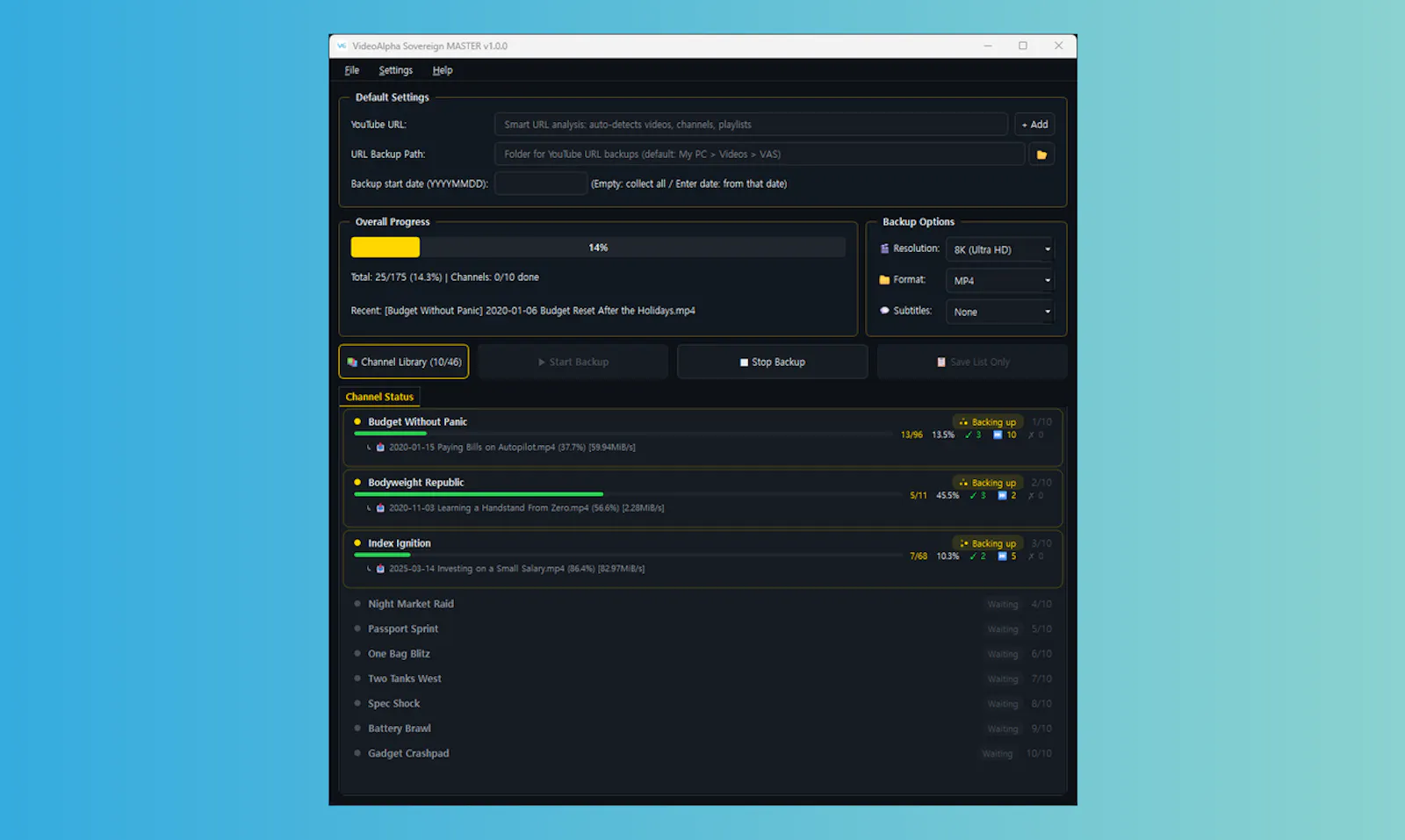Open the Help menu

442,70
